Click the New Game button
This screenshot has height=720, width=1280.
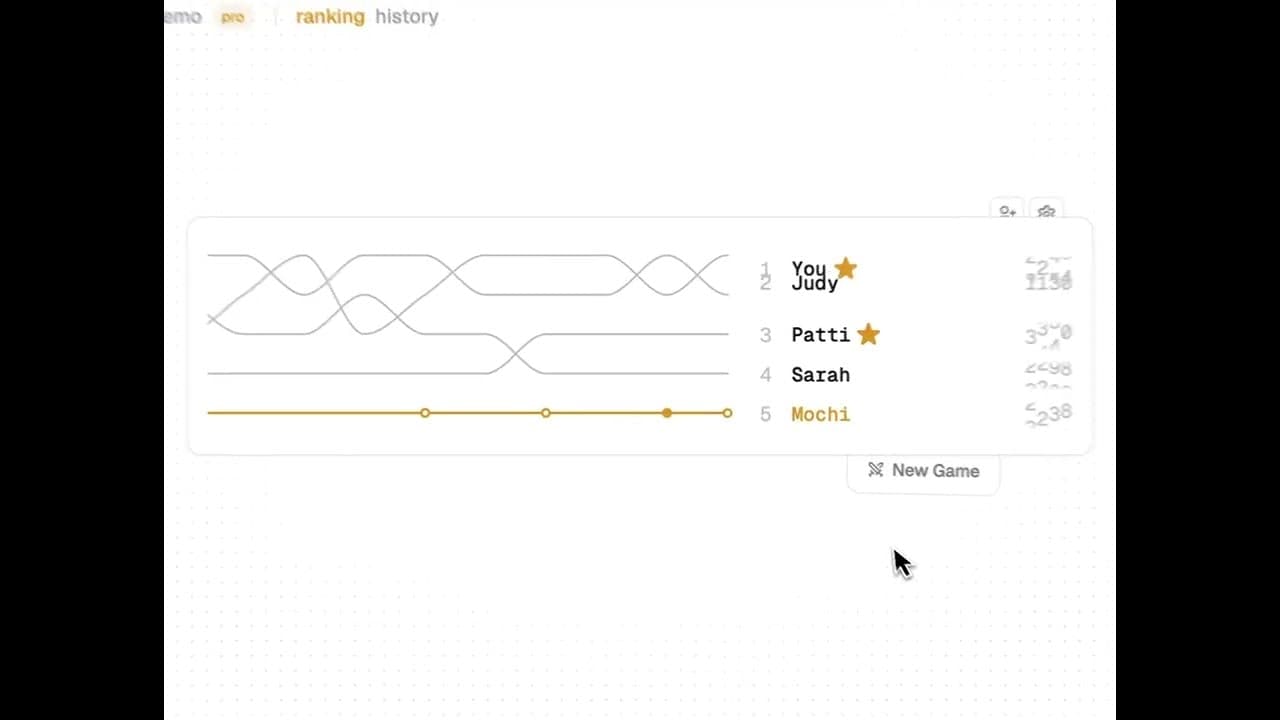point(922,470)
